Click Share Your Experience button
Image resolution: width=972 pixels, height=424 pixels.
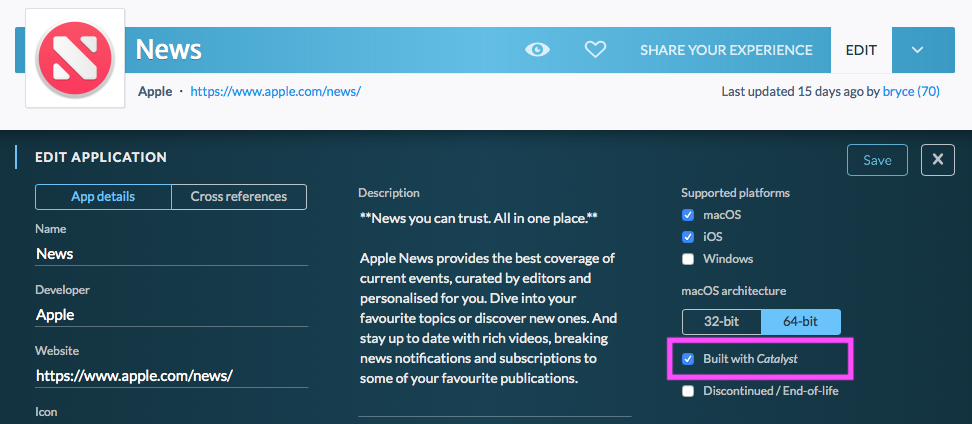[x=726, y=50]
